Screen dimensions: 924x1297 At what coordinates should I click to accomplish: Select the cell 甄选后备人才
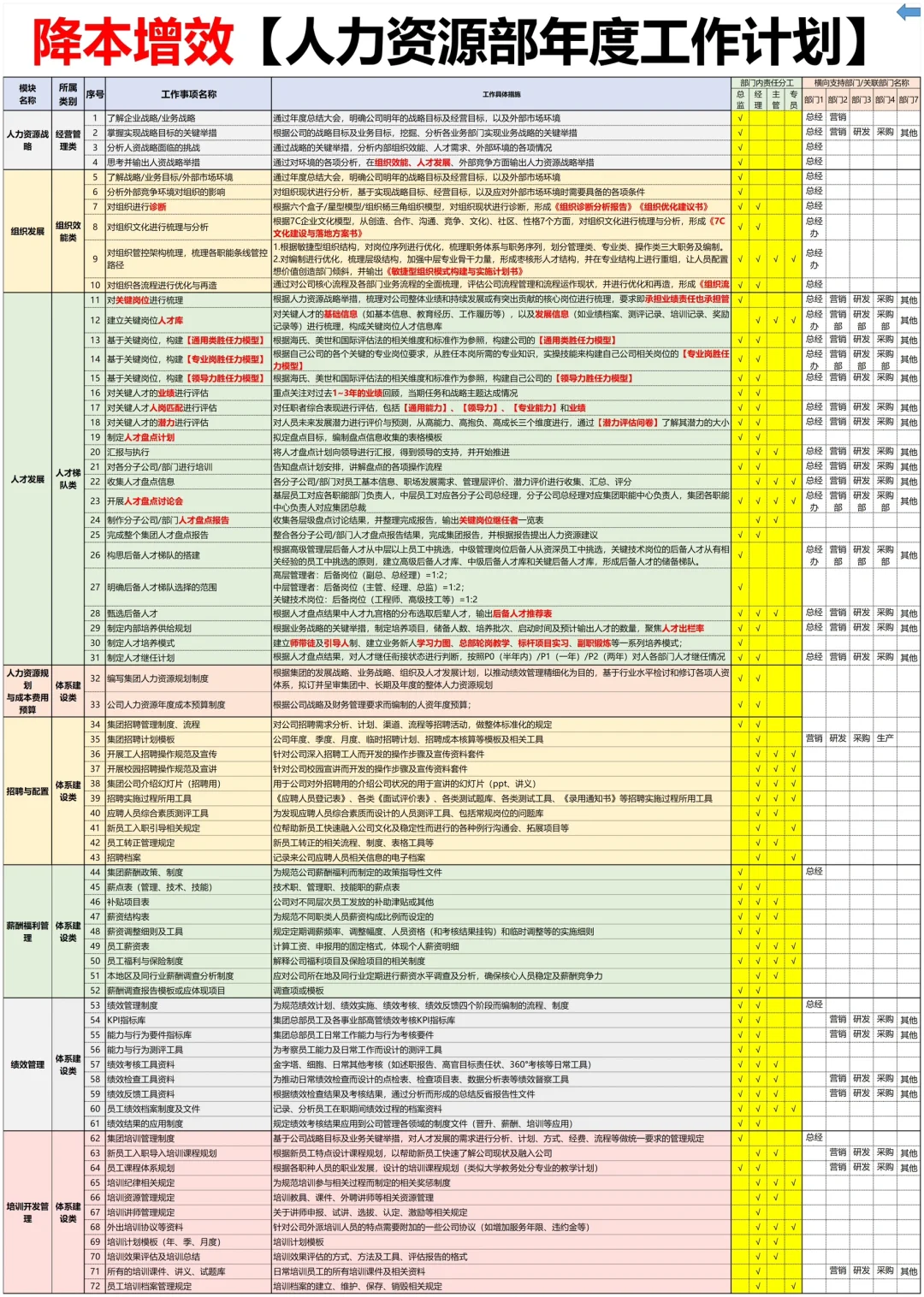pyautogui.click(x=188, y=613)
